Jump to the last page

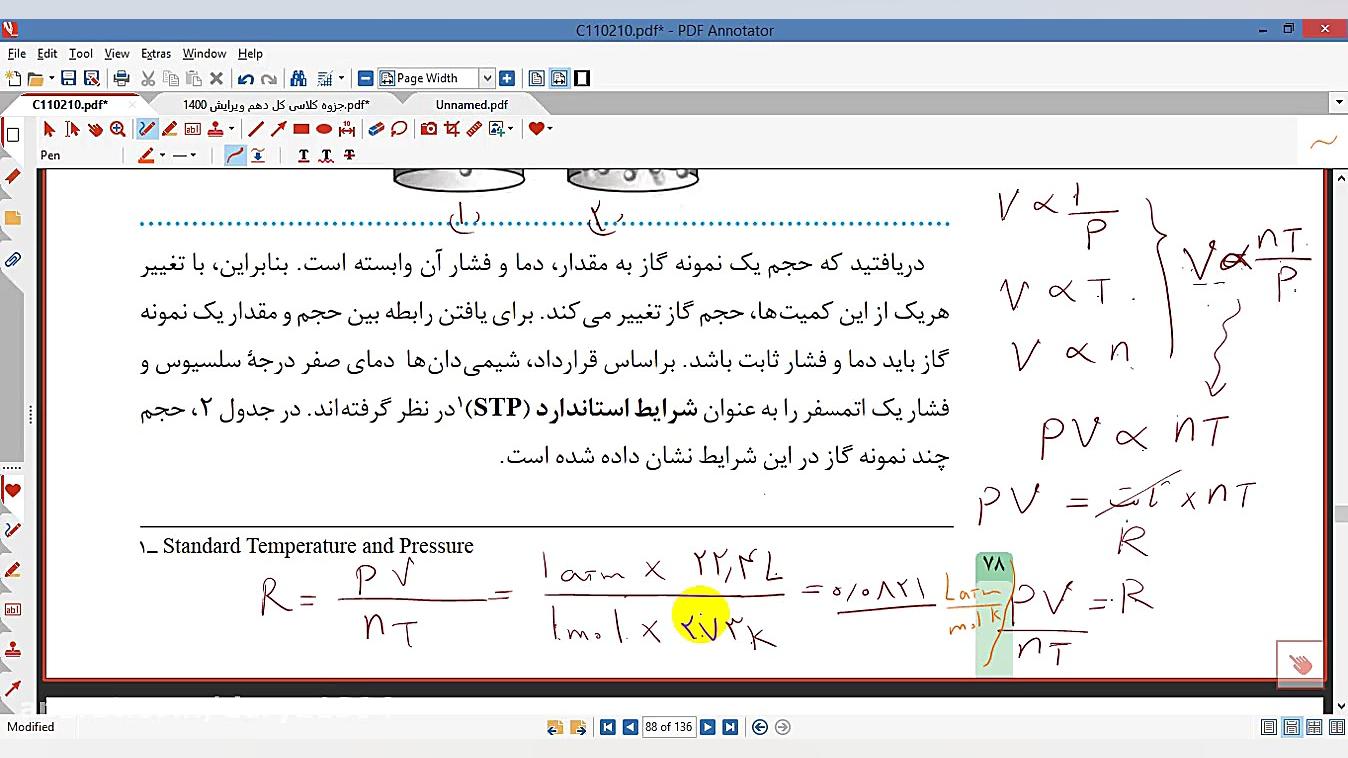click(x=730, y=727)
